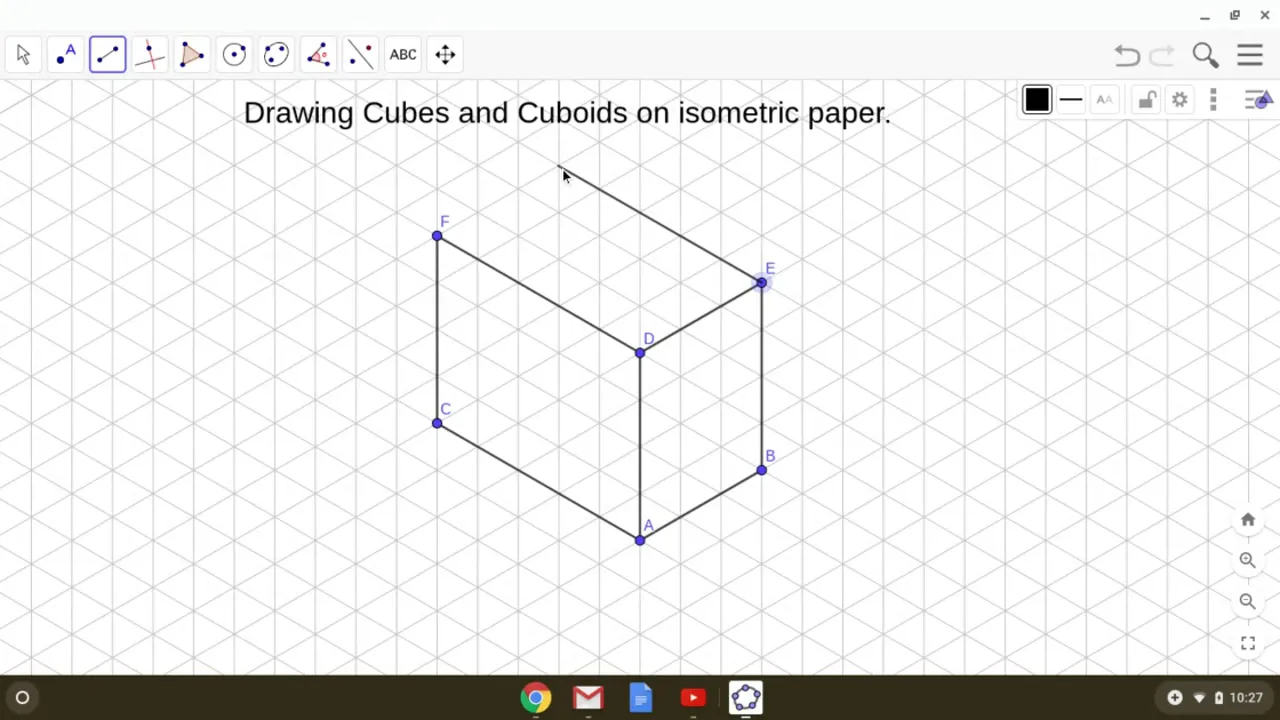Toggle fullscreen mode icon
Image resolution: width=1280 pixels, height=720 pixels.
click(x=1248, y=644)
